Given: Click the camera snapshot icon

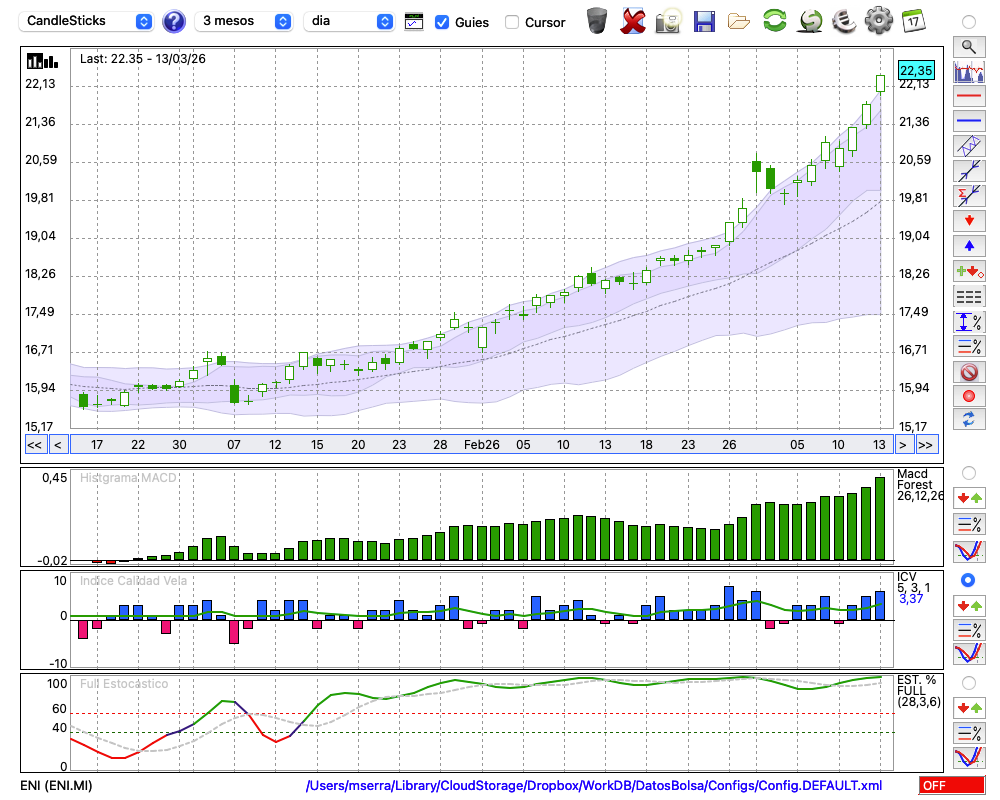Looking at the screenshot, I should tap(668, 20).
